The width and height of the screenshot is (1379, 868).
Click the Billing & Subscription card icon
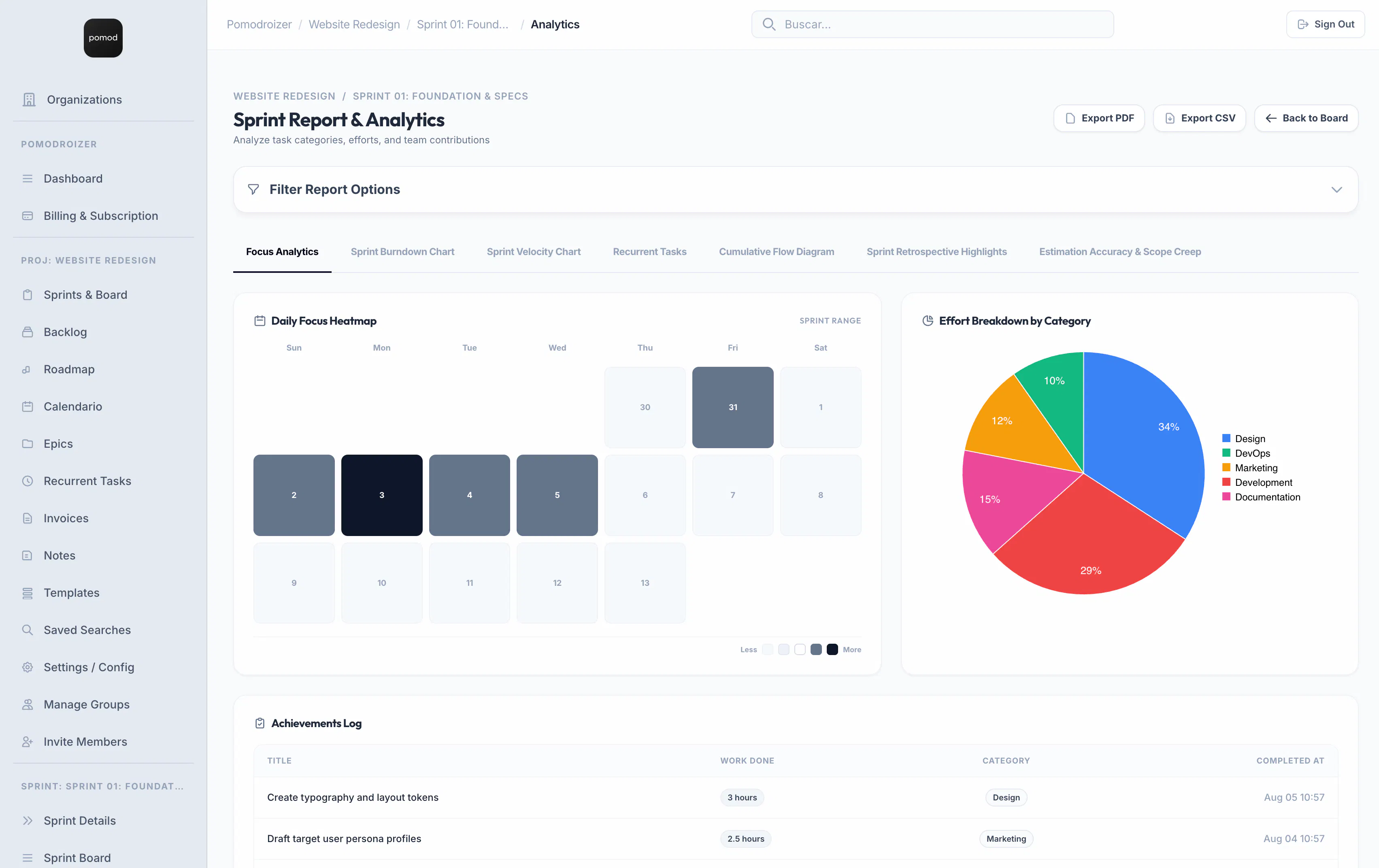point(28,216)
